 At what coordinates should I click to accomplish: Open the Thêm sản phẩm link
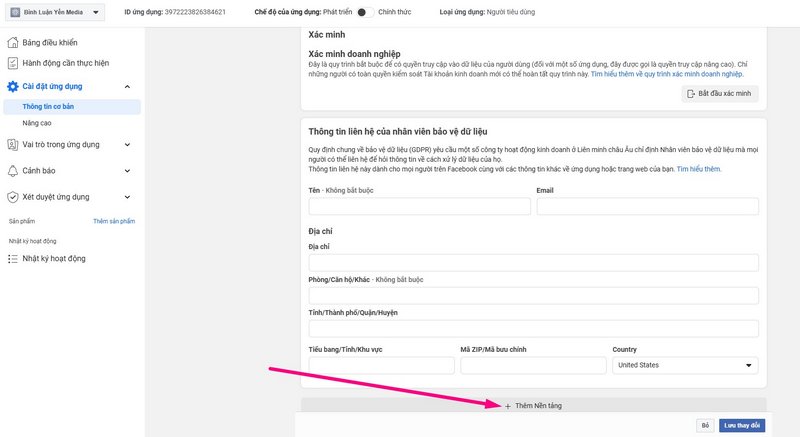(114, 221)
